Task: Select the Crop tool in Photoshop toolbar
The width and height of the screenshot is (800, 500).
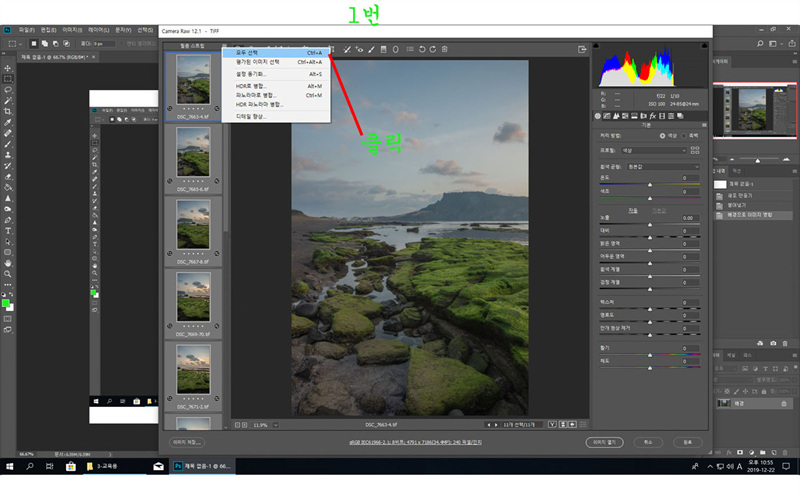Action: (8, 111)
